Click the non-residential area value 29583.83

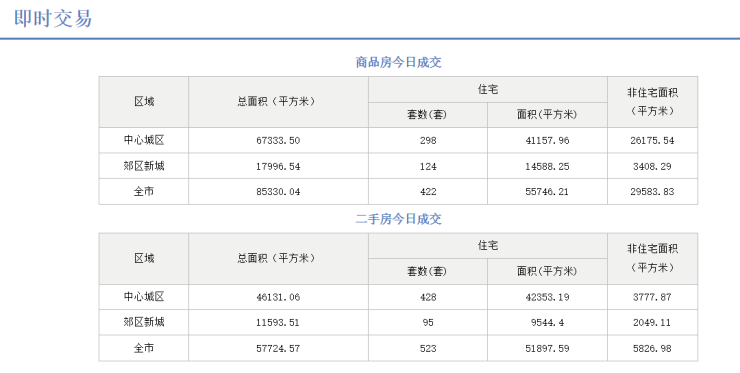pyautogui.click(x=652, y=192)
